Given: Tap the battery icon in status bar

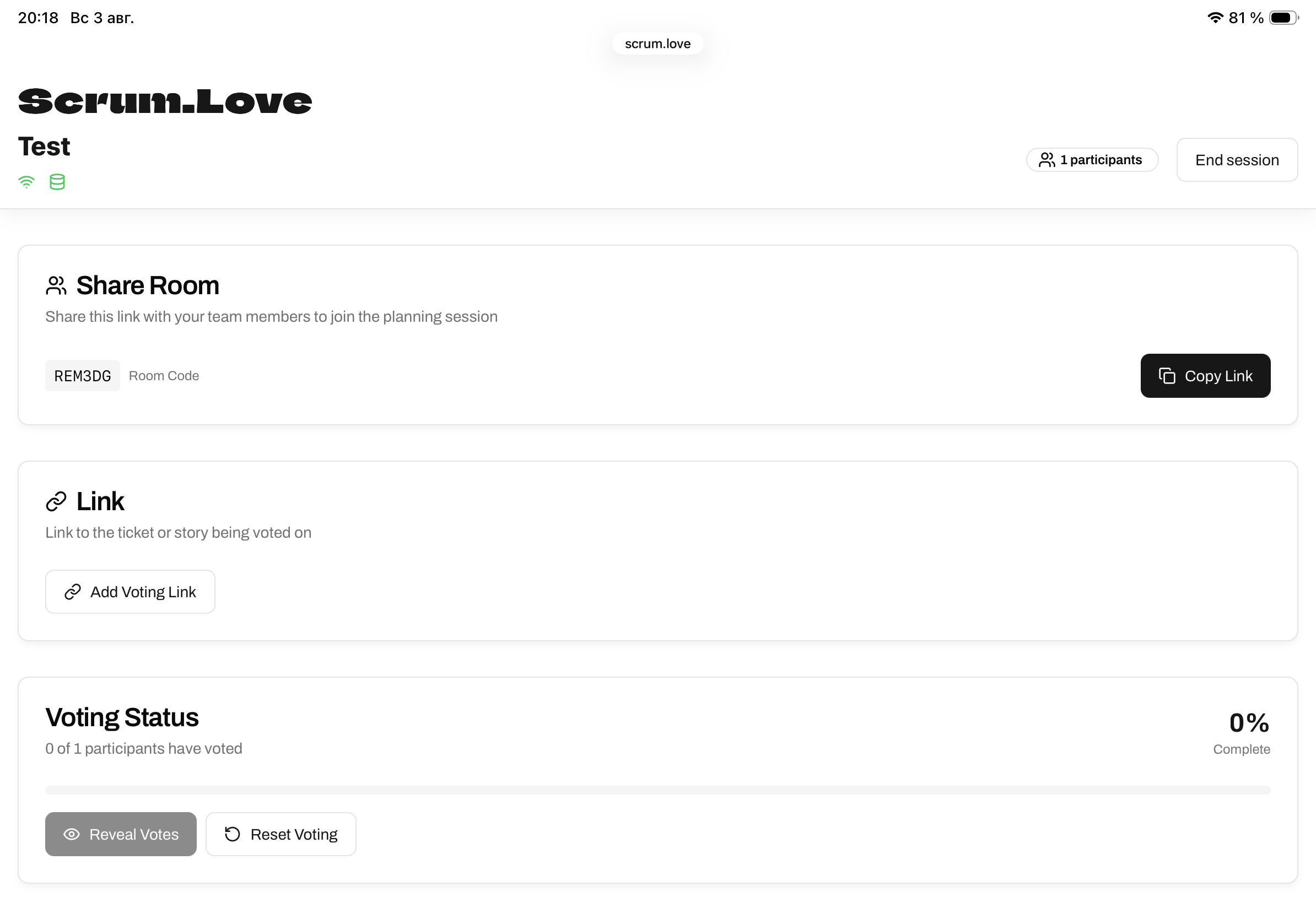Looking at the screenshot, I should (x=1284, y=18).
